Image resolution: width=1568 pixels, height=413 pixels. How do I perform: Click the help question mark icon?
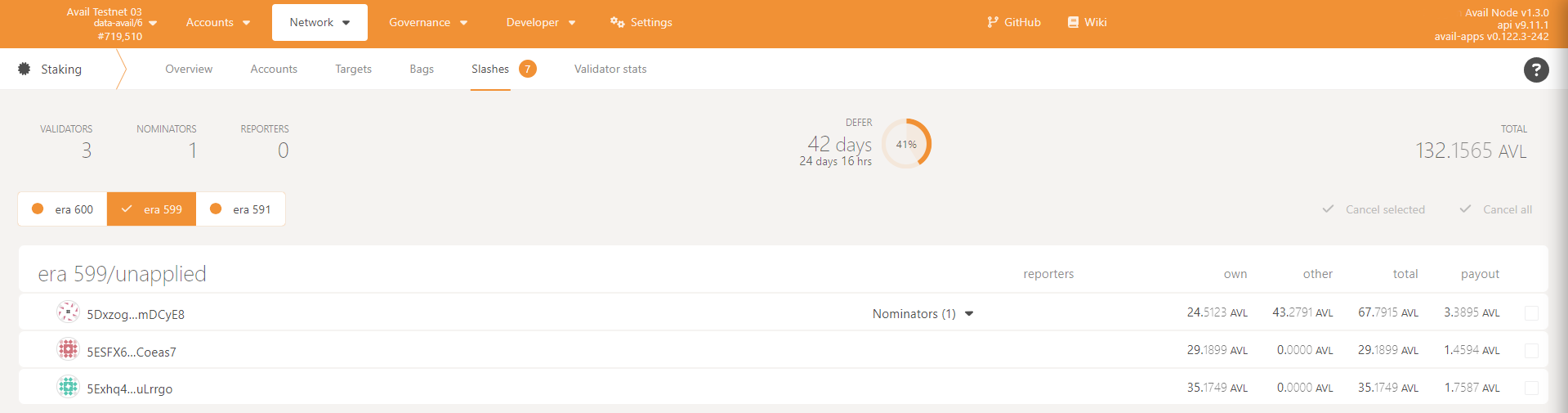[x=1535, y=70]
